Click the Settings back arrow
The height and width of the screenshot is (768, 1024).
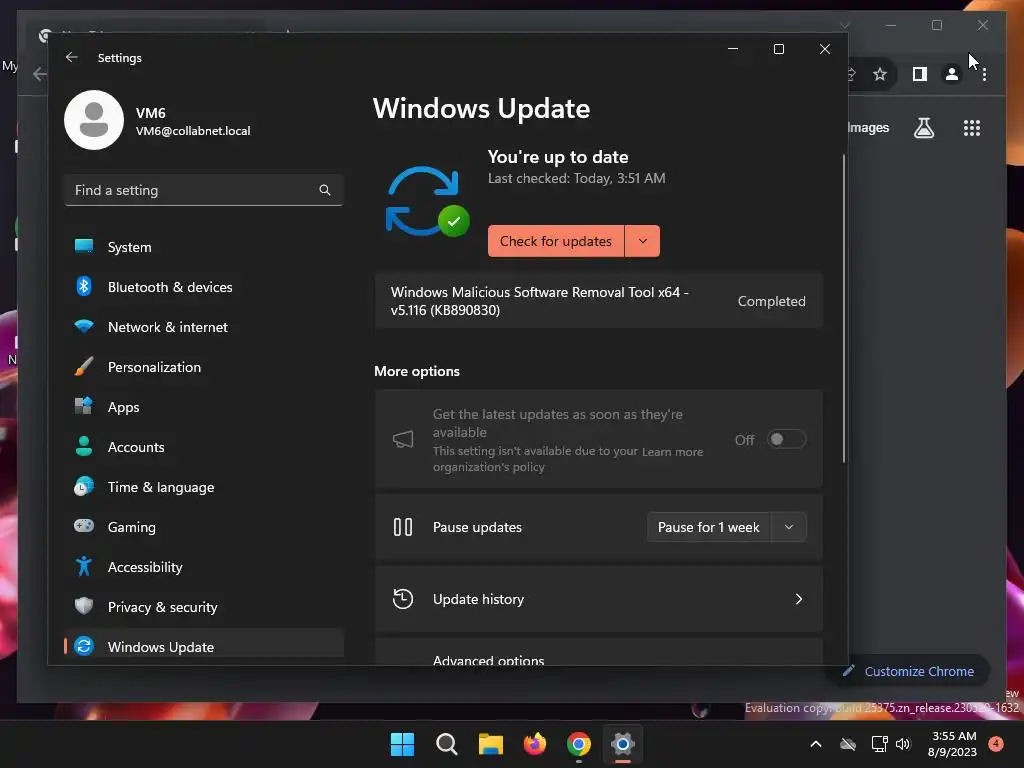click(x=71, y=57)
